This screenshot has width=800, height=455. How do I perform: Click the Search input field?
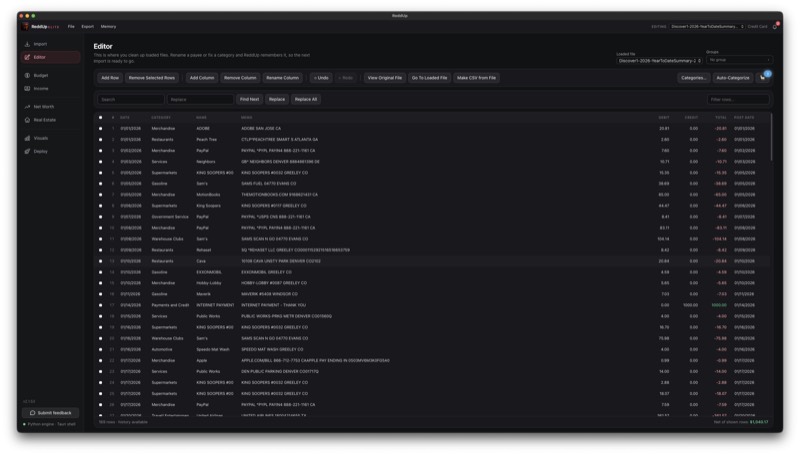click(x=131, y=99)
